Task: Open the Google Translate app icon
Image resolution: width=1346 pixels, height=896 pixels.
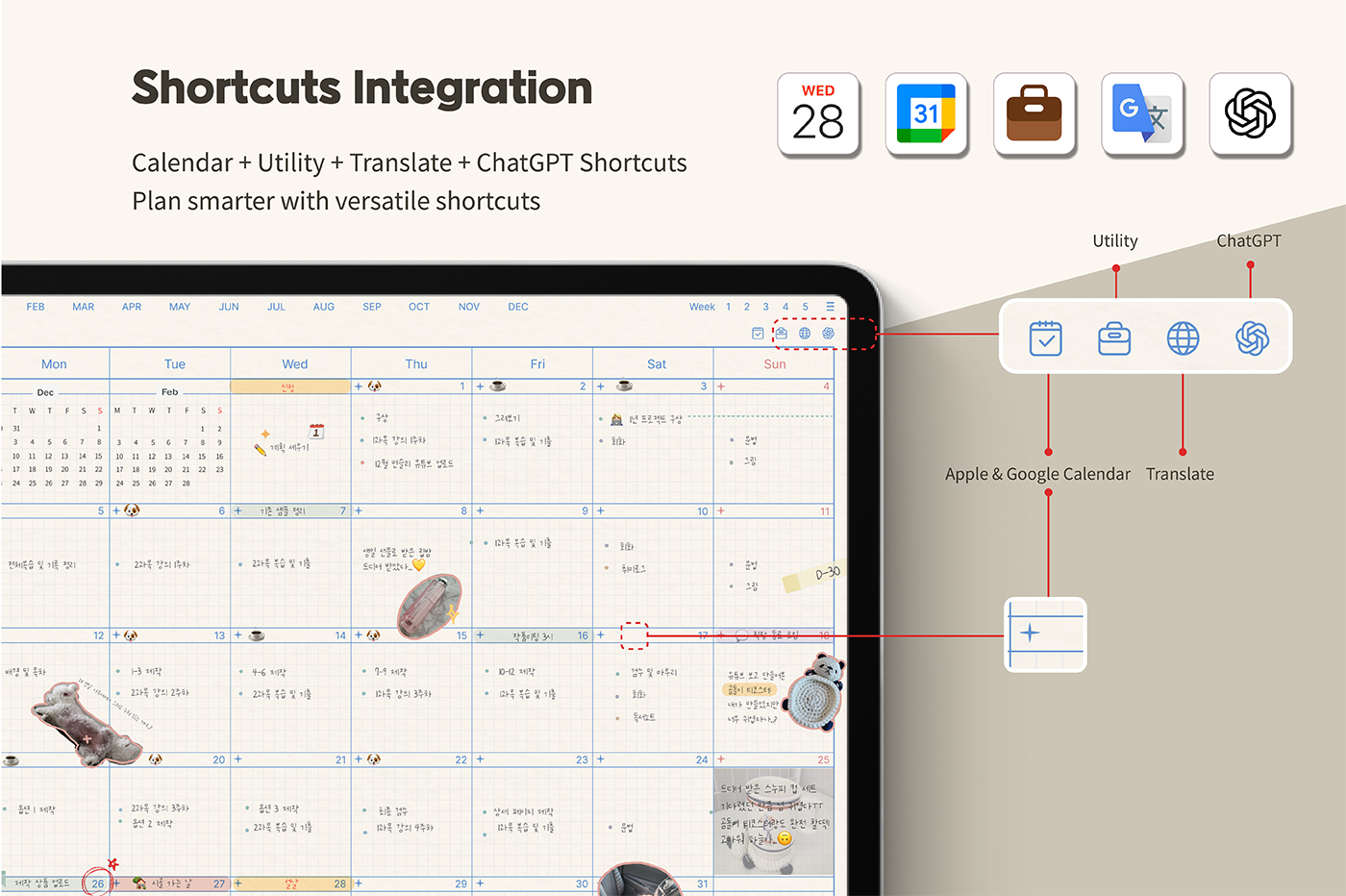Action: (x=1142, y=114)
